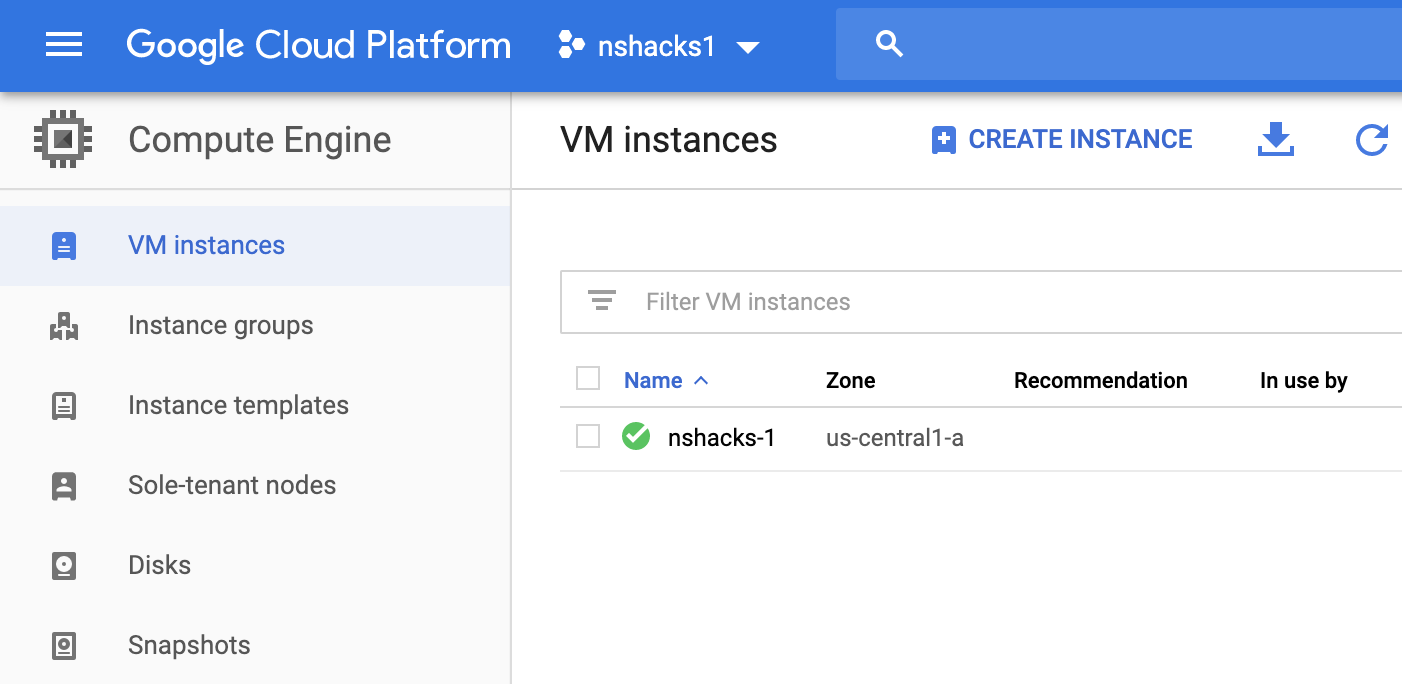This screenshot has height=684, width=1402.
Task: Go to Sole-tenant nodes page
Action: click(x=232, y=485)
